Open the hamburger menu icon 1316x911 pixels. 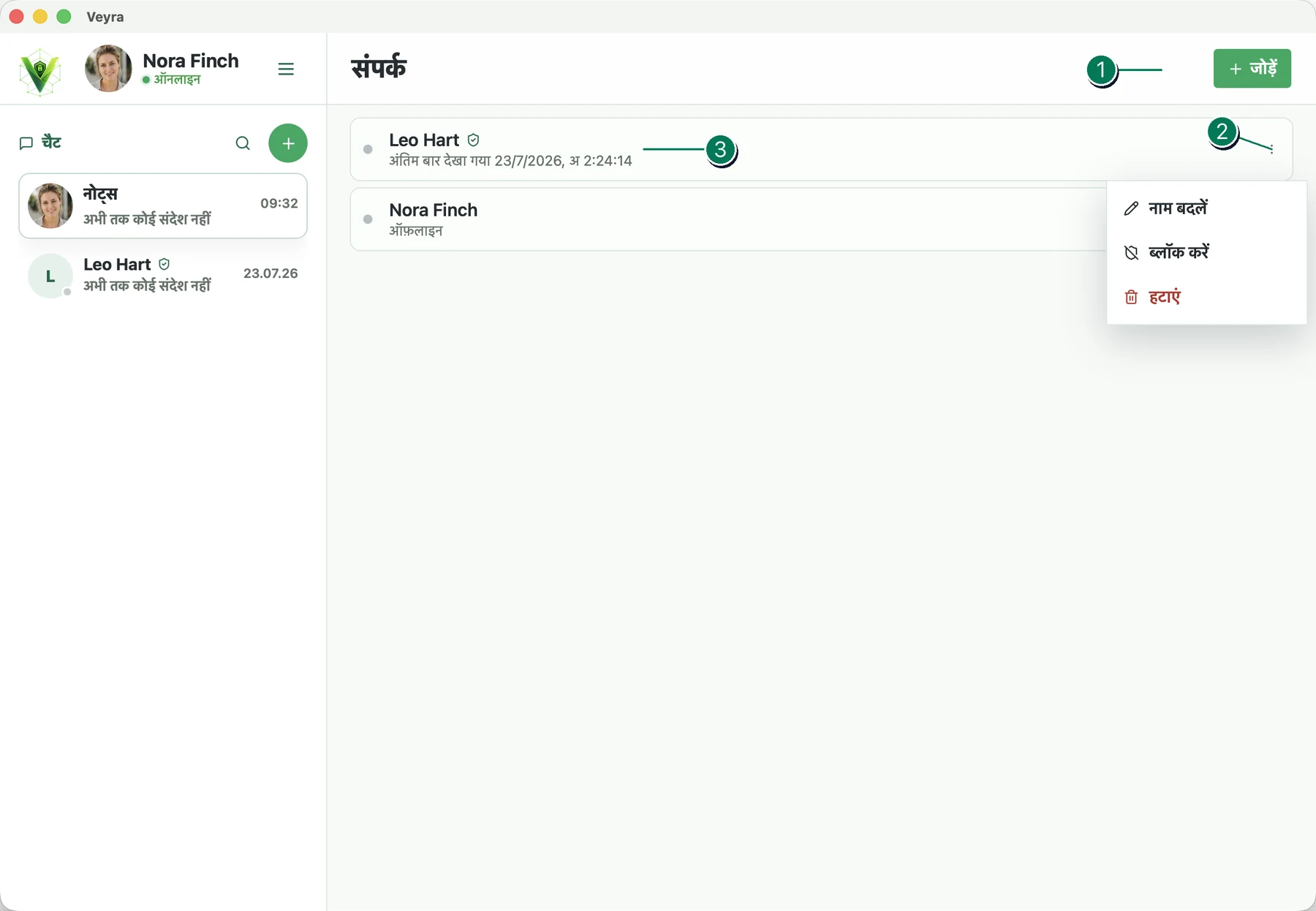coord(286,69)
